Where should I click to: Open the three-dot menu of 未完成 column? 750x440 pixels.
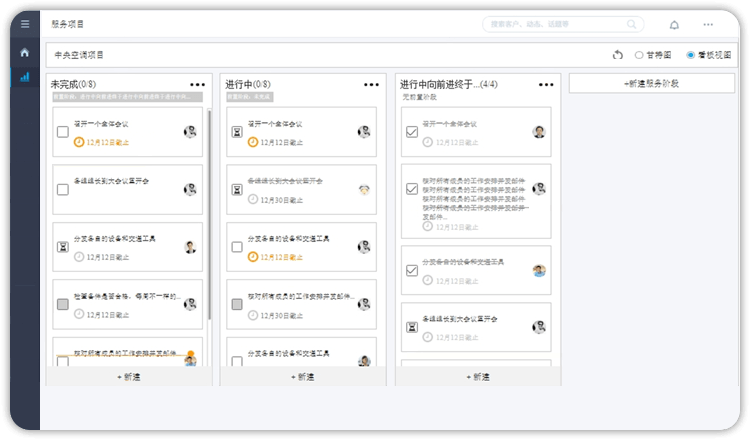[197, 85]
